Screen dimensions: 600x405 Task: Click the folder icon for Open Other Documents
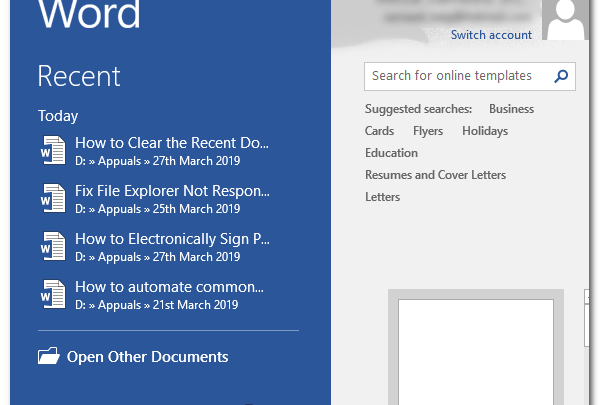(48, 356)
